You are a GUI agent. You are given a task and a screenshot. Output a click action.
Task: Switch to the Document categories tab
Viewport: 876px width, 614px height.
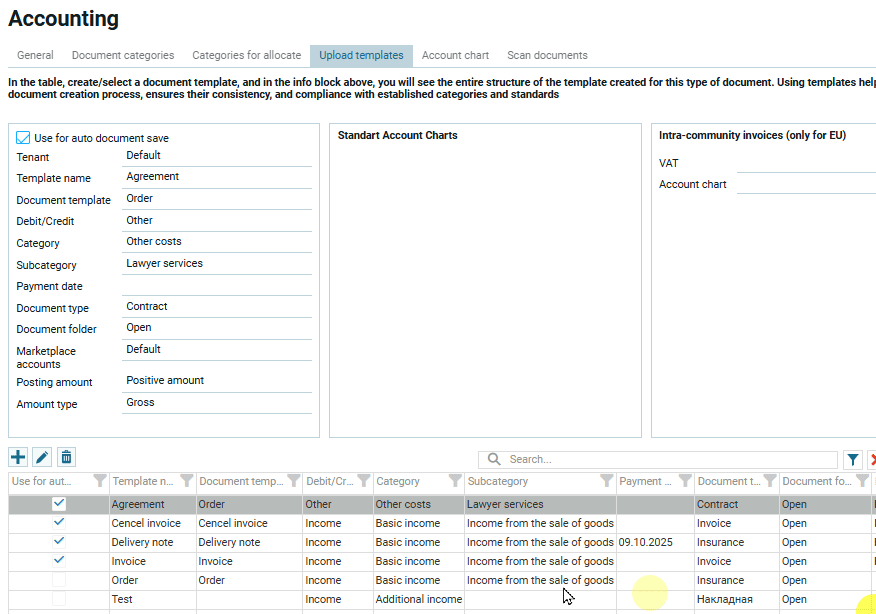[x=123, y=55]
